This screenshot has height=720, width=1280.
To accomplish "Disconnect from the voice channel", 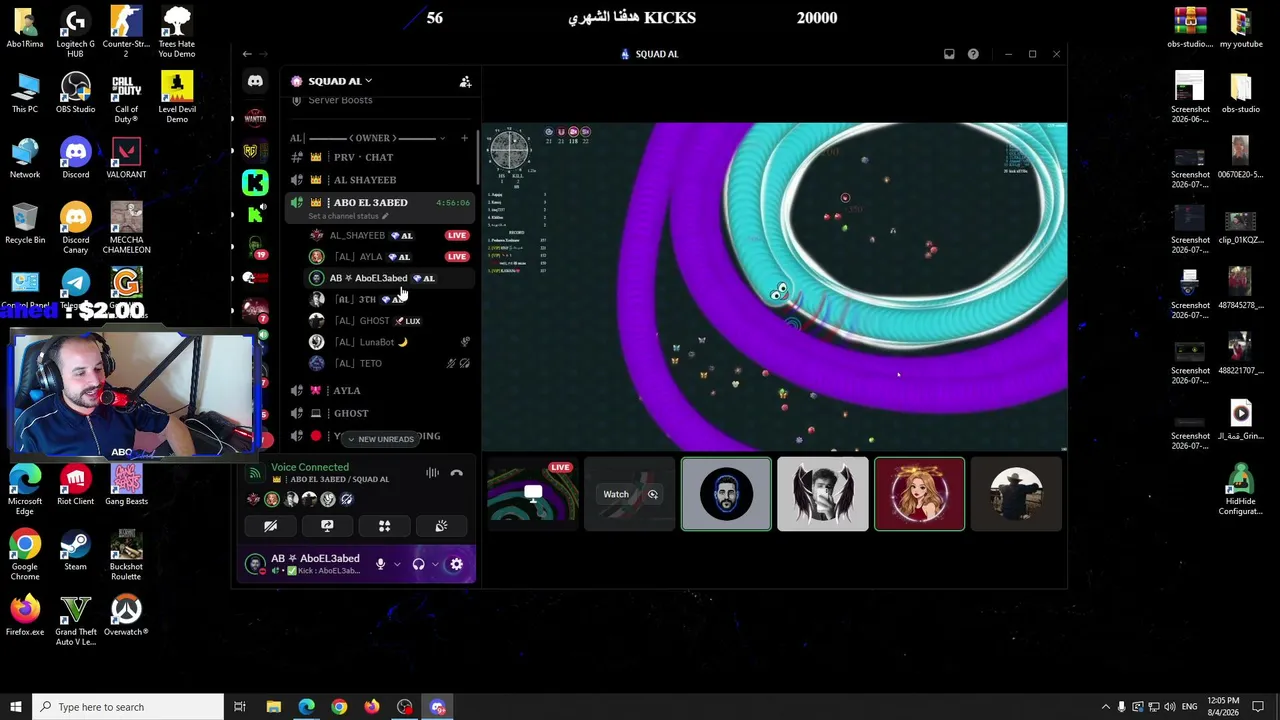I will [457, 473].
